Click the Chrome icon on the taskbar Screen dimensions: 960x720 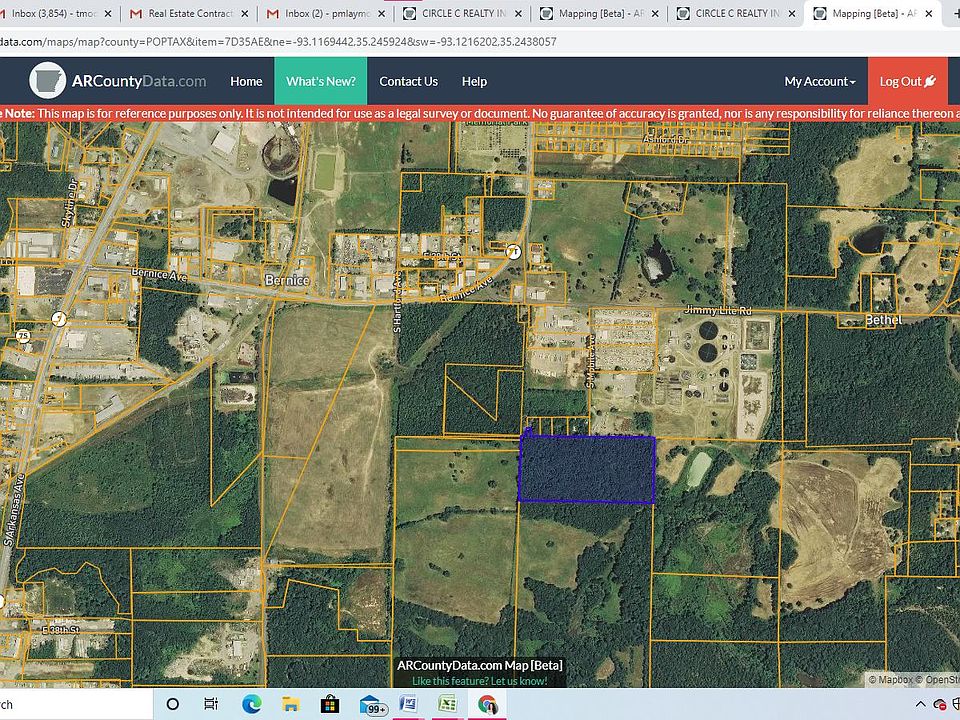[x=487, y=704]
